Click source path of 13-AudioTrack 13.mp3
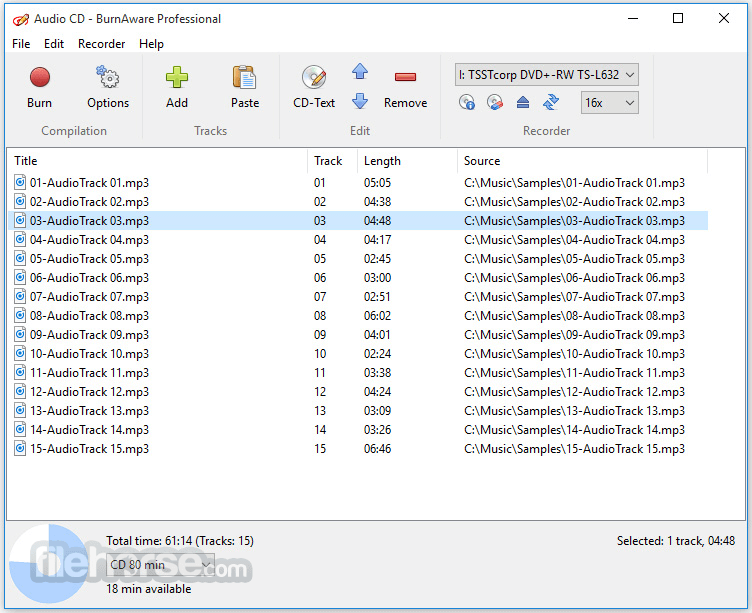Viewport: 752px width, 613px height. pos(574,411)
